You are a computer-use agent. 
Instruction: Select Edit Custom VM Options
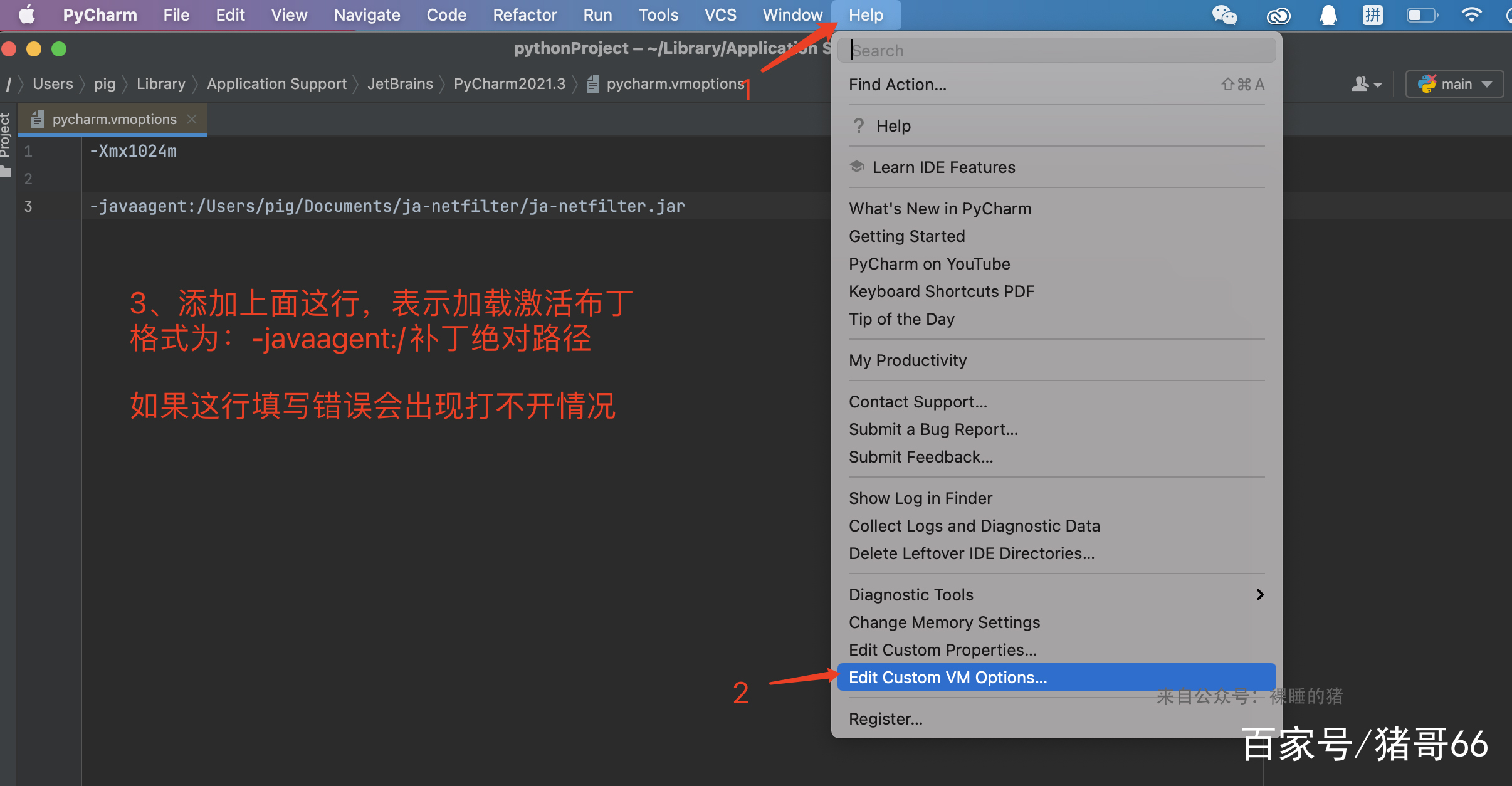click(x=1056, y=678)
